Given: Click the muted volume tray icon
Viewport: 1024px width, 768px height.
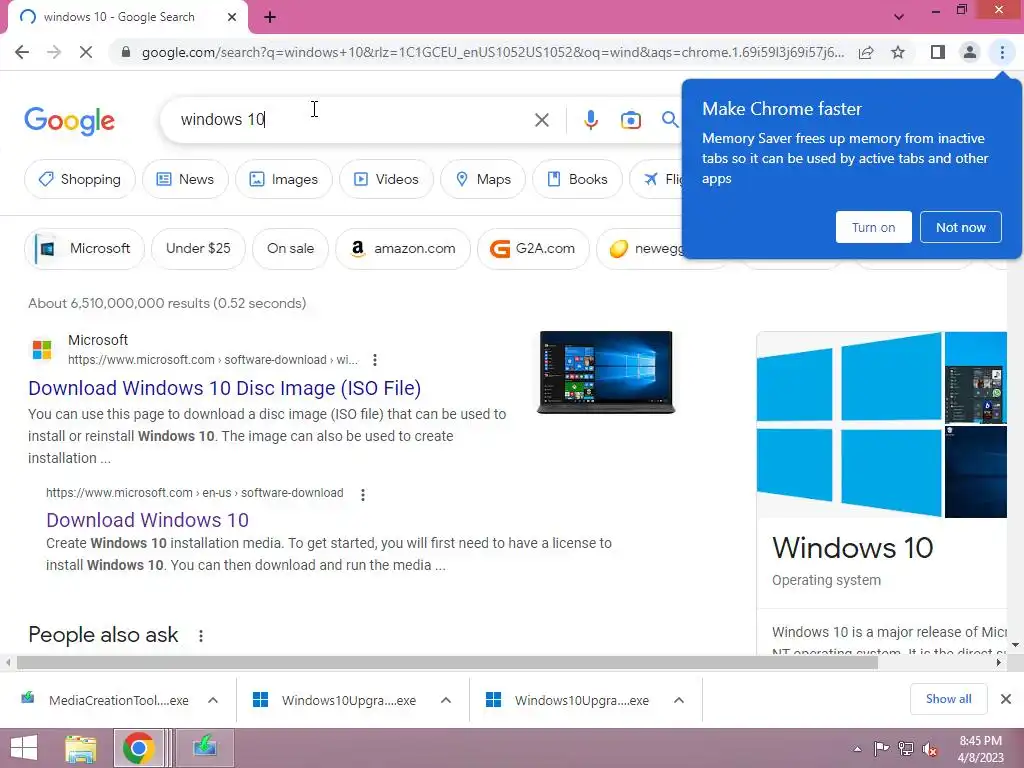Looking at the screenshot, I should (x=930, y=749).
